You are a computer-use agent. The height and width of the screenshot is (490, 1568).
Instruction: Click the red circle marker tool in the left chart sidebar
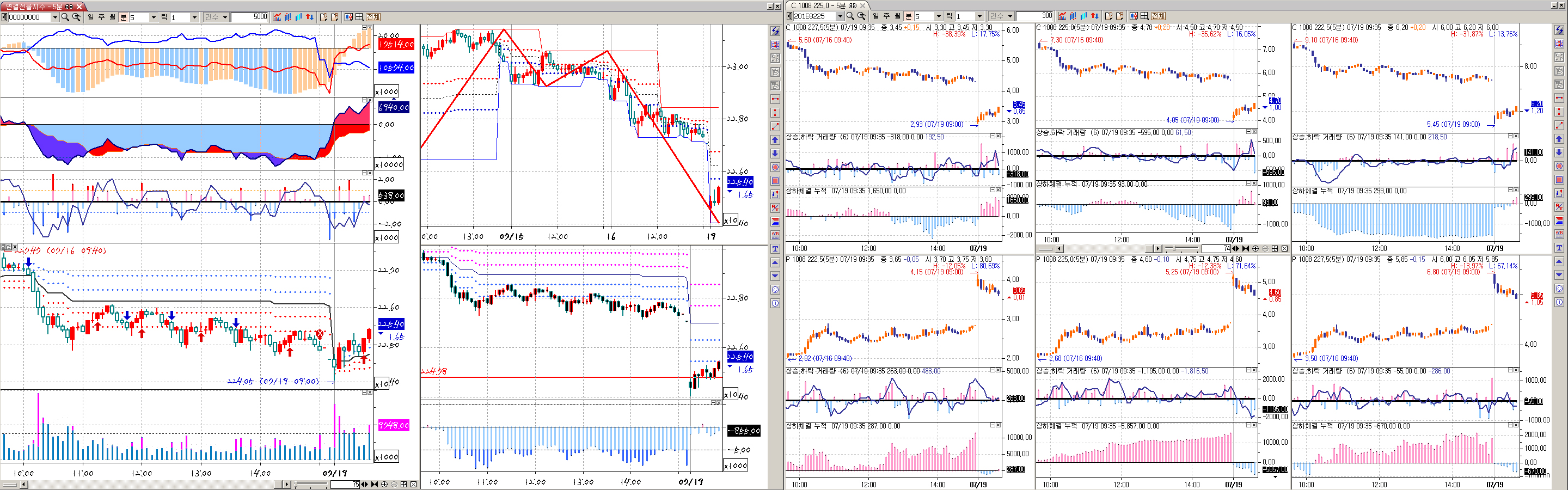click(775, 167)
